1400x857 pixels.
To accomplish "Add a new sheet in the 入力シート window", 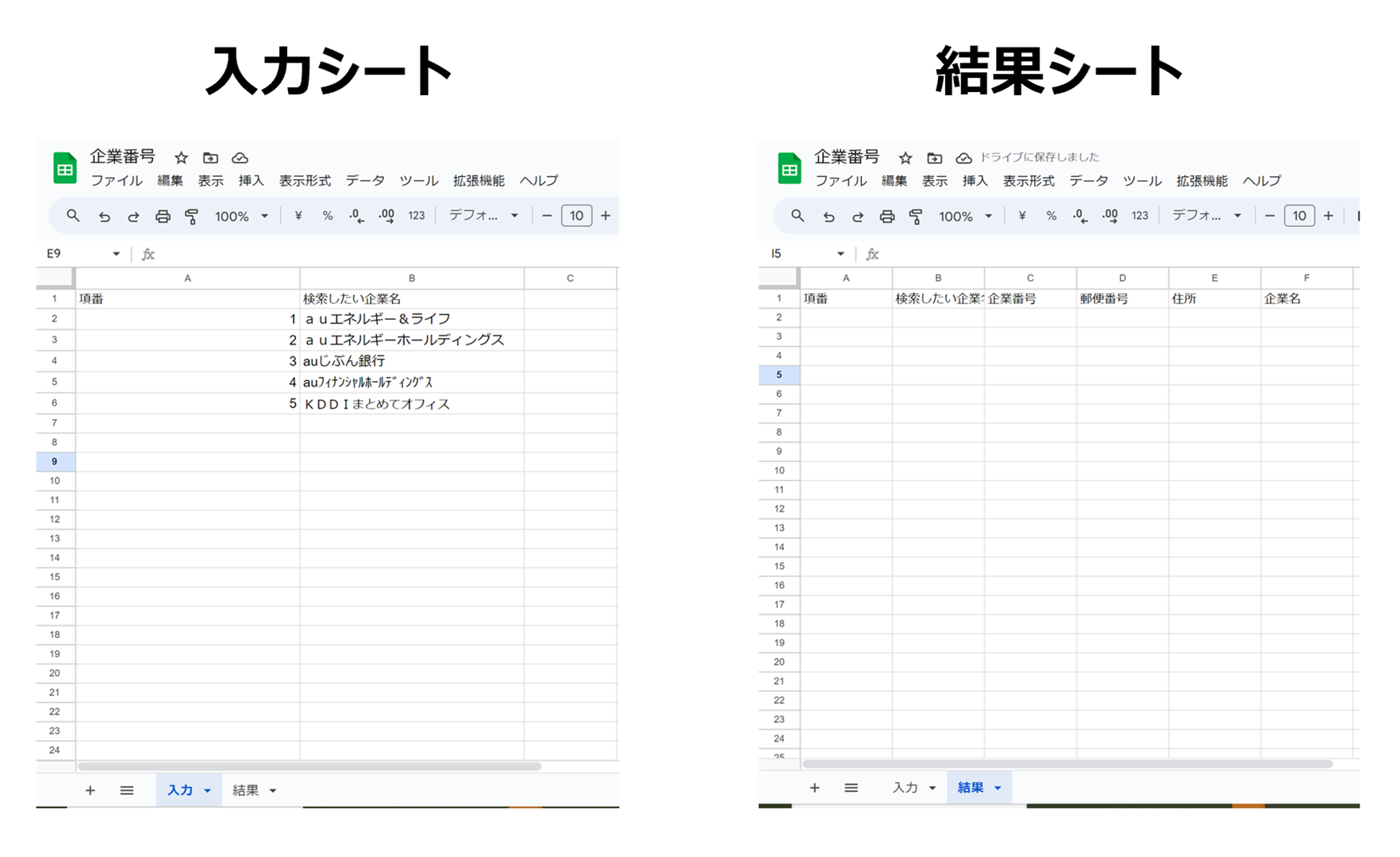I will point(90,790).
